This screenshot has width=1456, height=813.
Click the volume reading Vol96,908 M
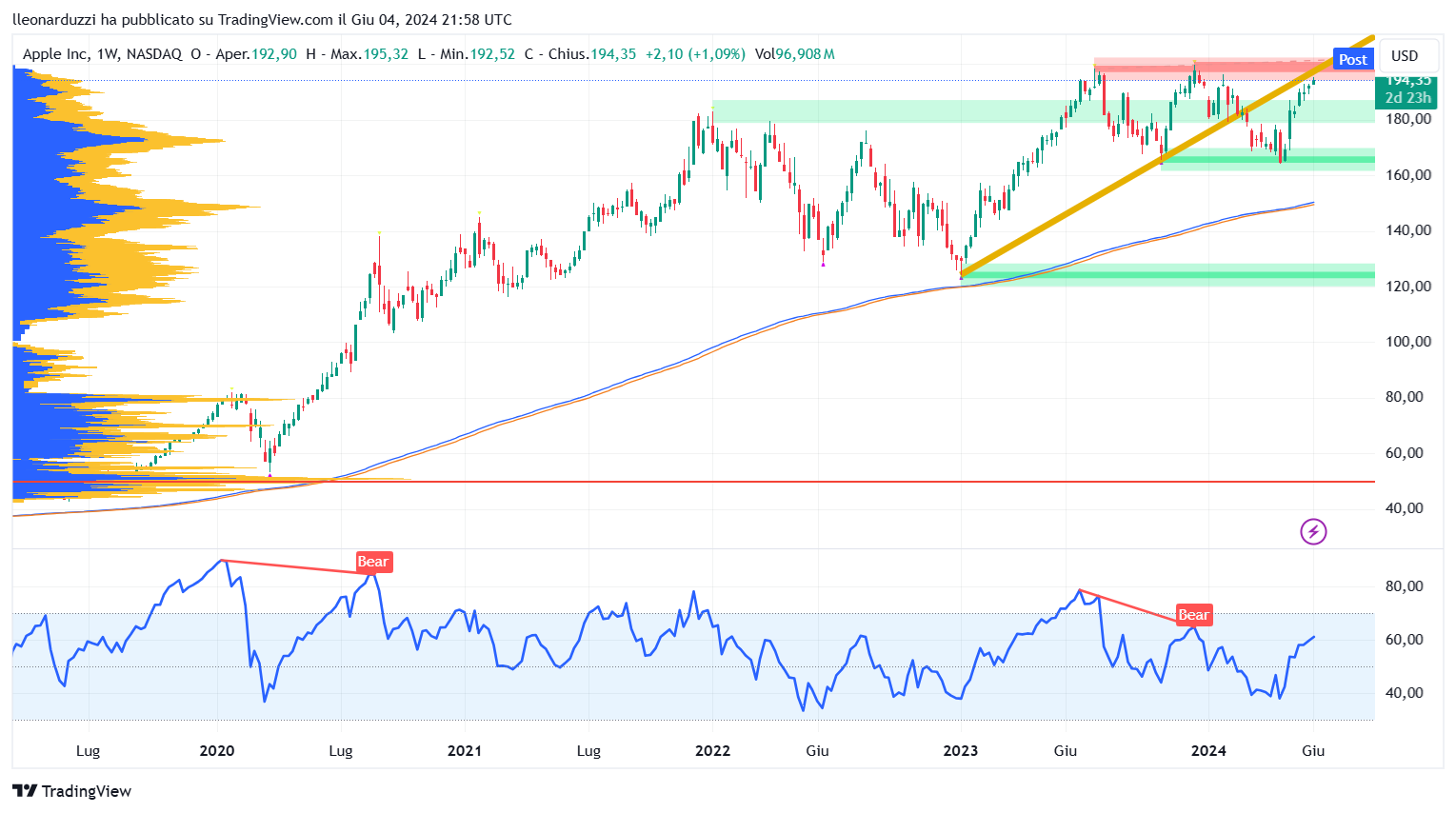point(794,54)
